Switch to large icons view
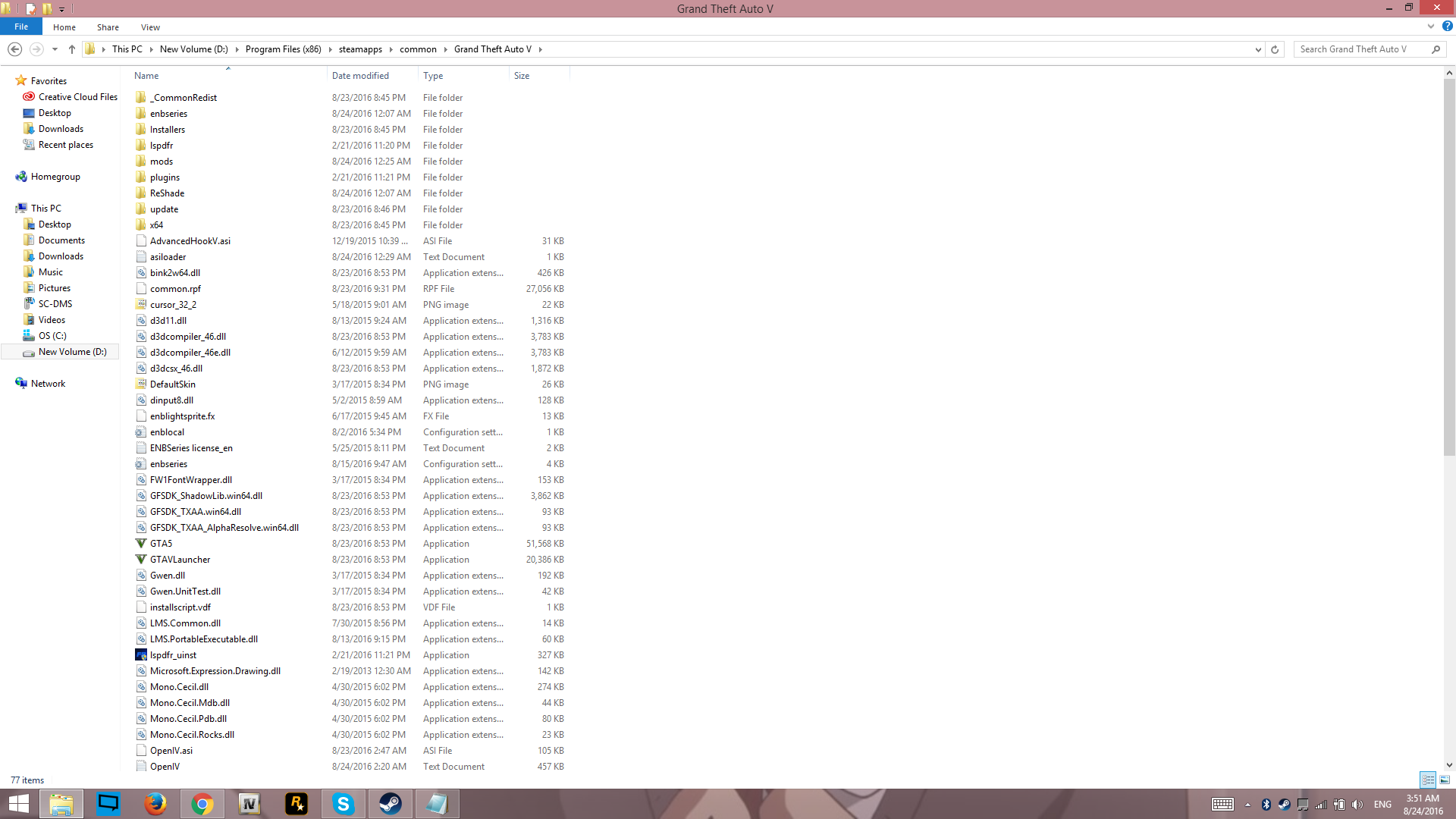Screen dimensions: 1456x819 (1445, 780)
